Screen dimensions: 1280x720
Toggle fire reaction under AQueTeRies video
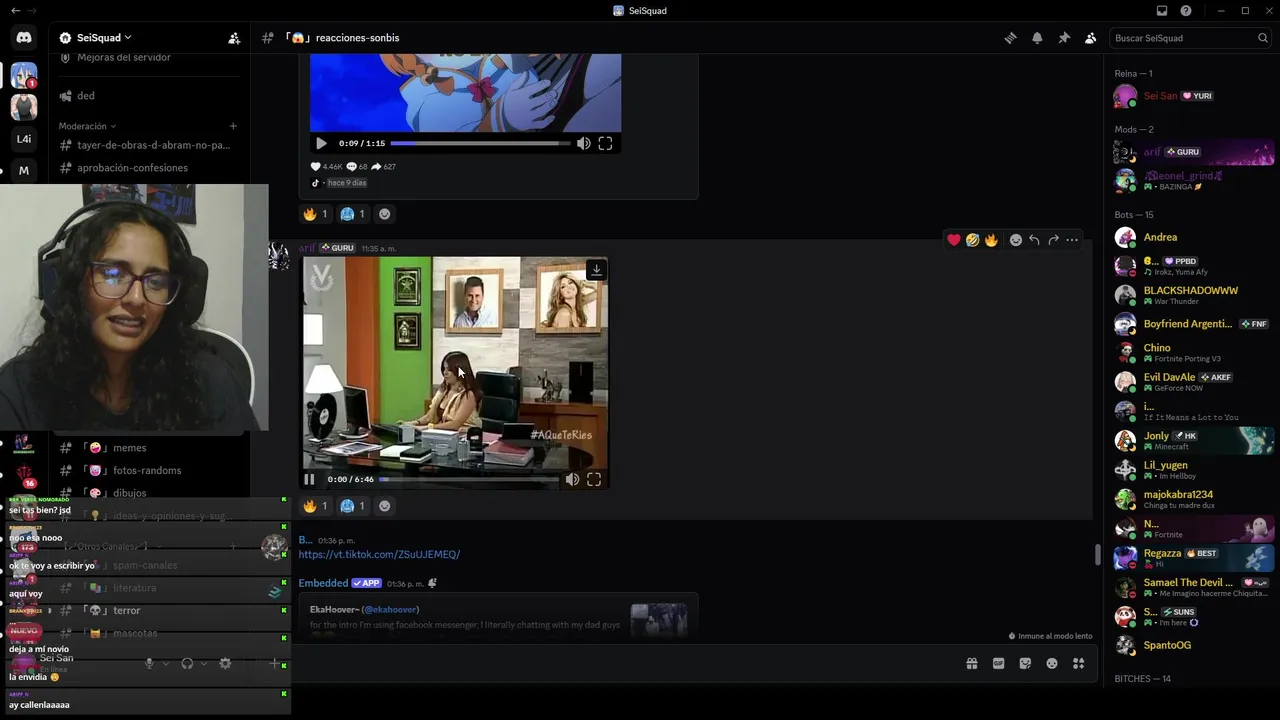316,506
